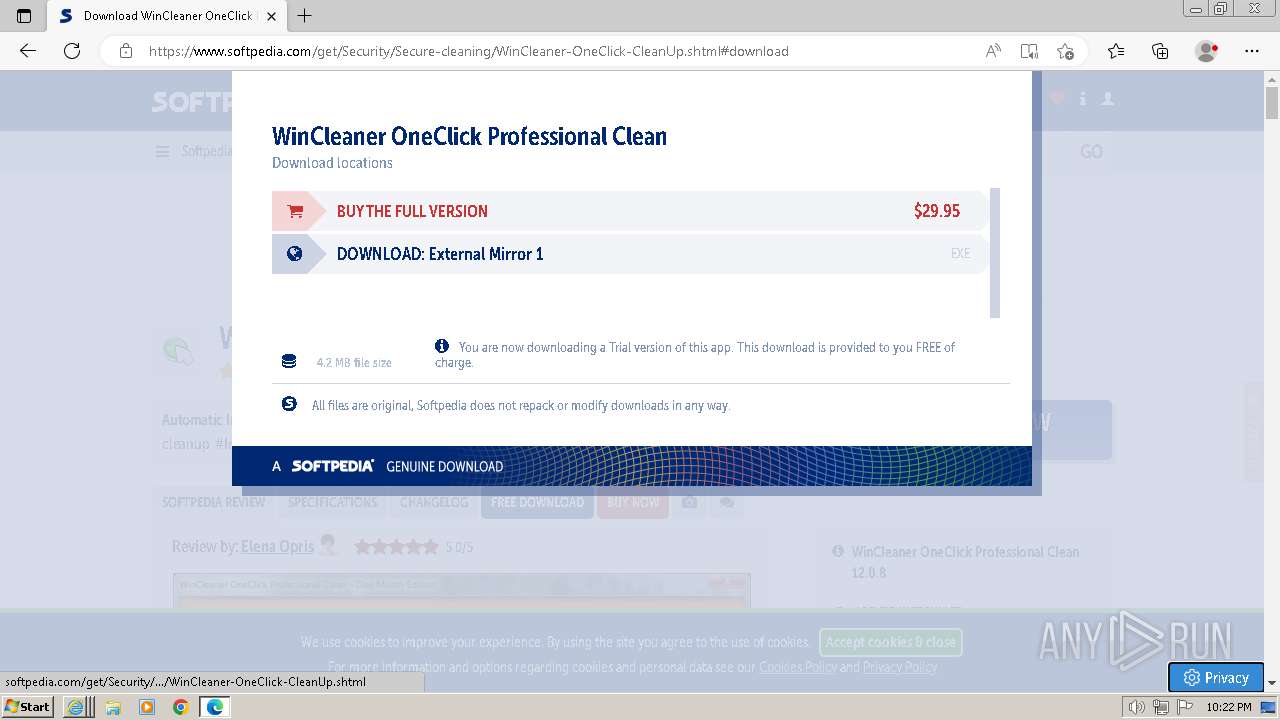Click the Softpedia S badge icon
The width and height of the screenshot is (1280, 720).
coord(289,404)
